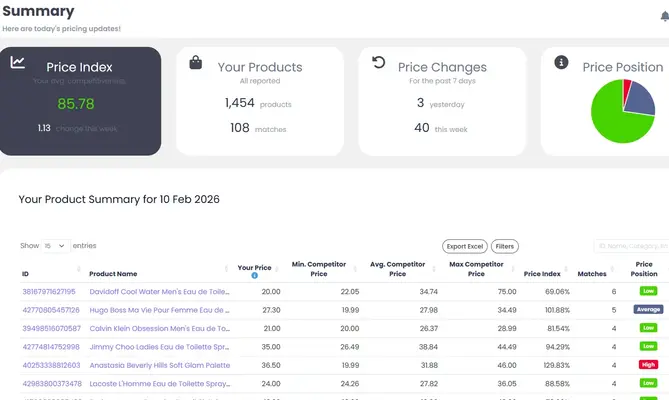Open product ID 40253338812603

click(51, 365)
